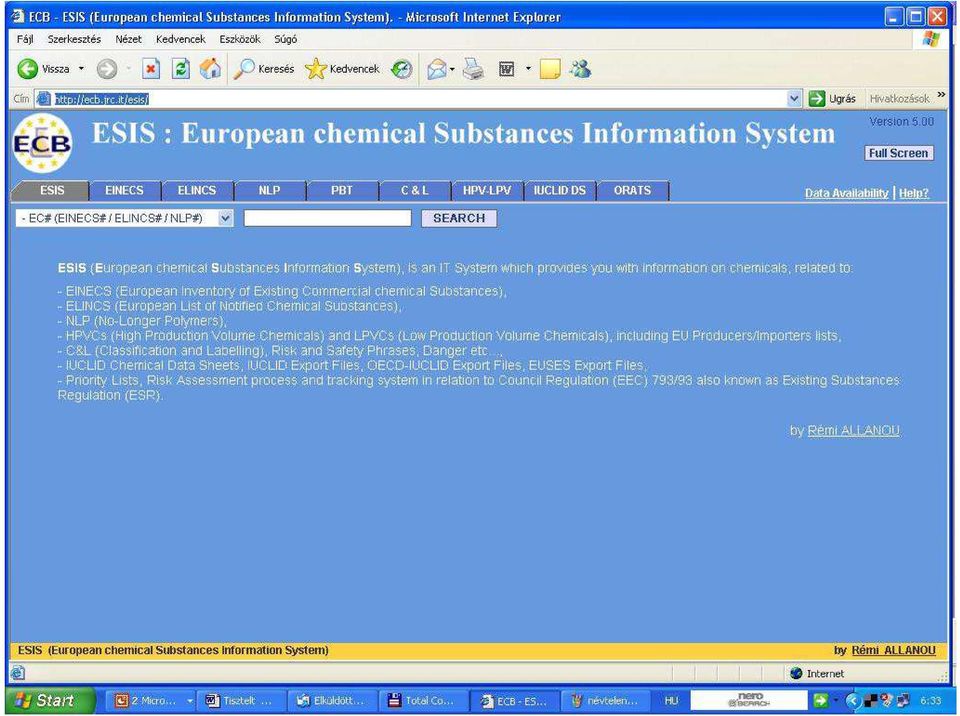Image resolution: width=960 pixels, height=716 pixels.
Task: Click the Version 5.00 text
Action: click(x=901, y=121)
